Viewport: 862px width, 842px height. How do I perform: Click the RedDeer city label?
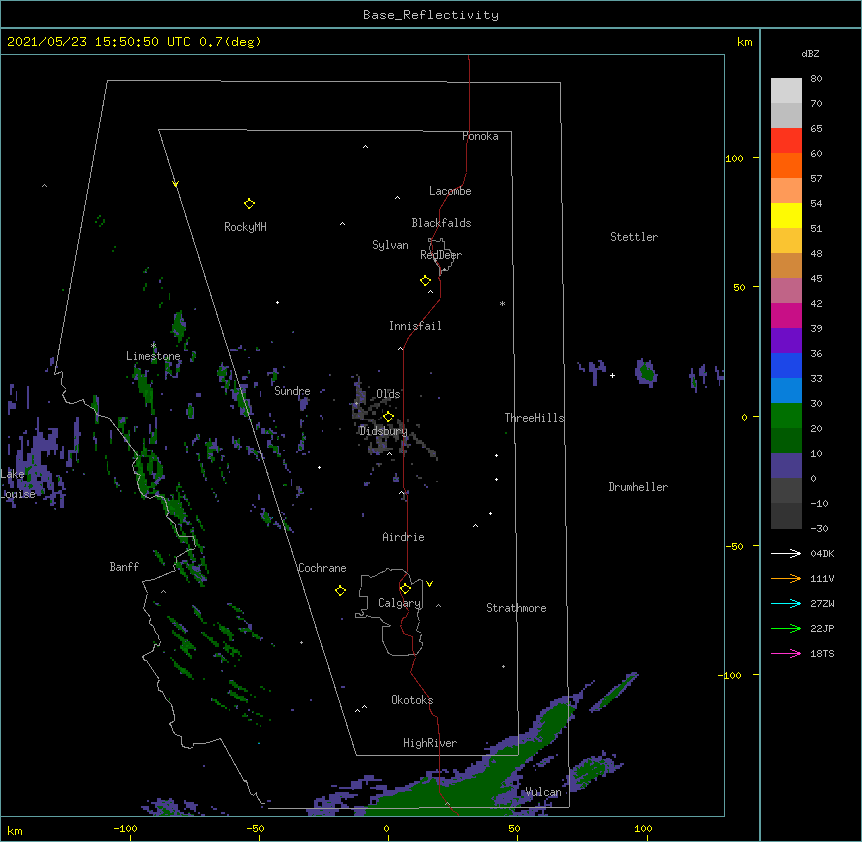441,255
